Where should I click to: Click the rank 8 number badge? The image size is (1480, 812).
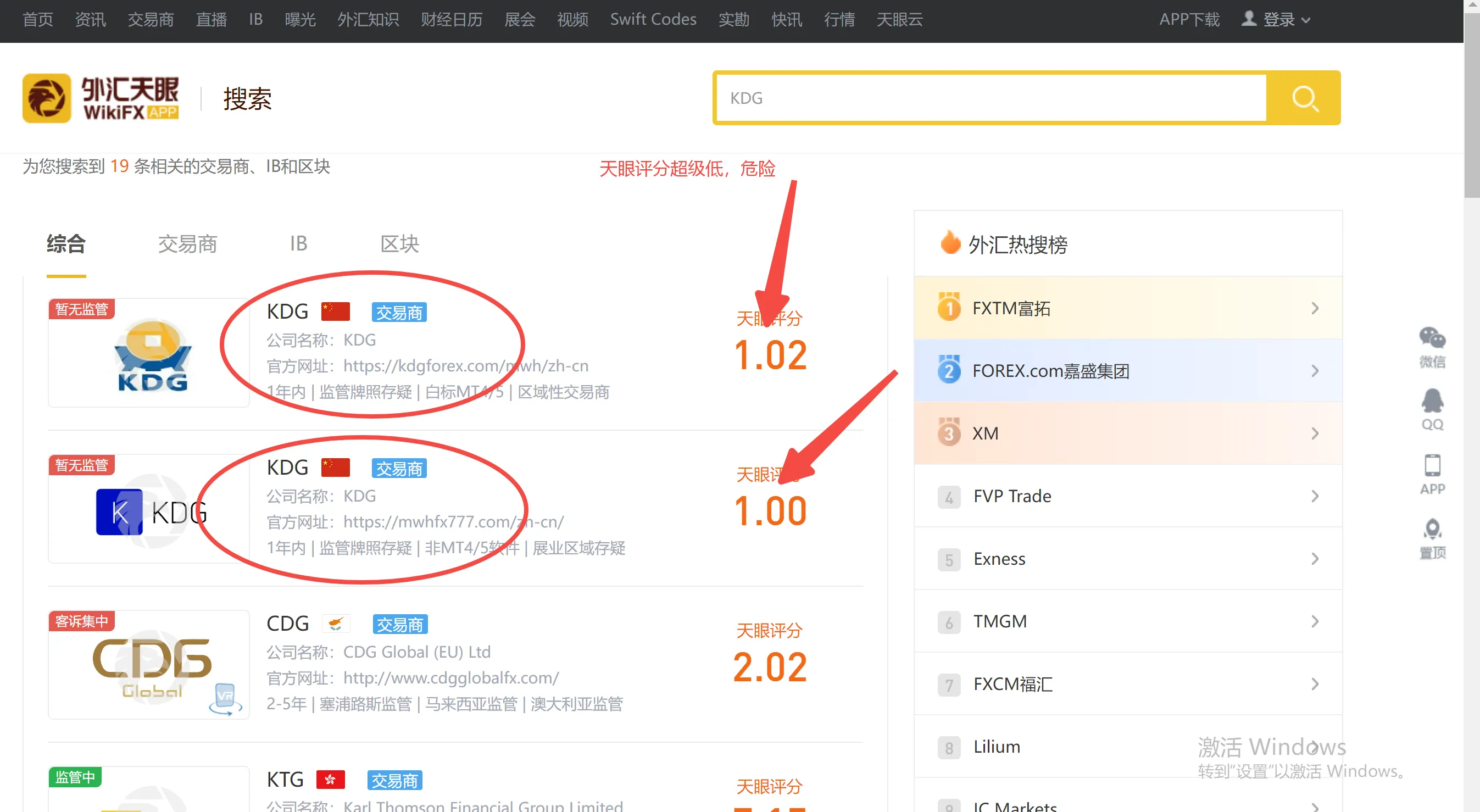coord(949,747)
